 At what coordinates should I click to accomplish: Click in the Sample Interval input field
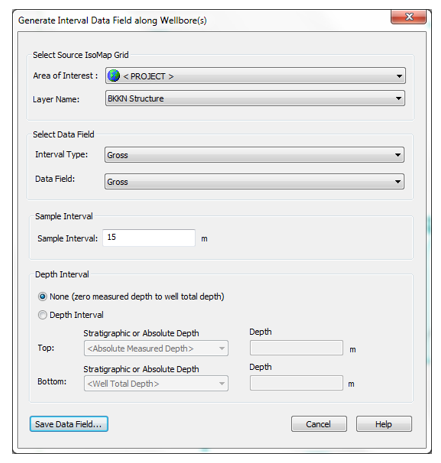[149, 238]
